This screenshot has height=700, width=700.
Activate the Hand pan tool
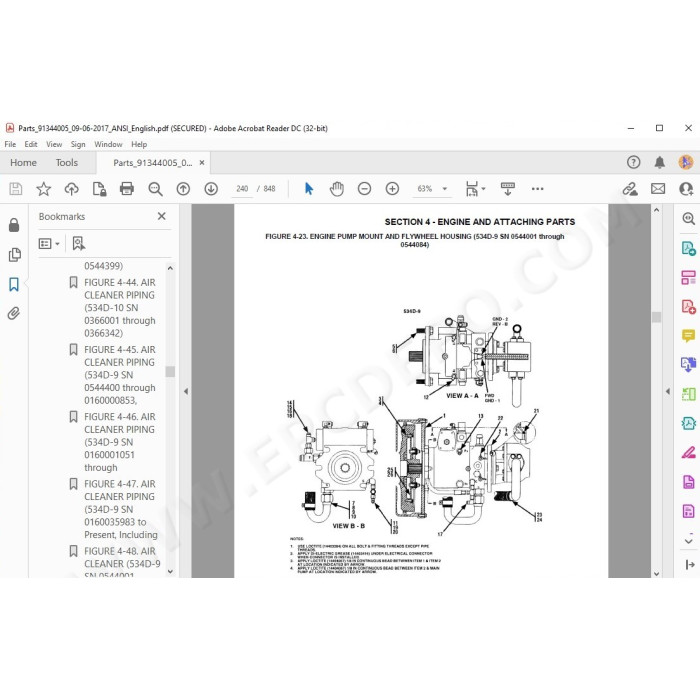point(337,189)
